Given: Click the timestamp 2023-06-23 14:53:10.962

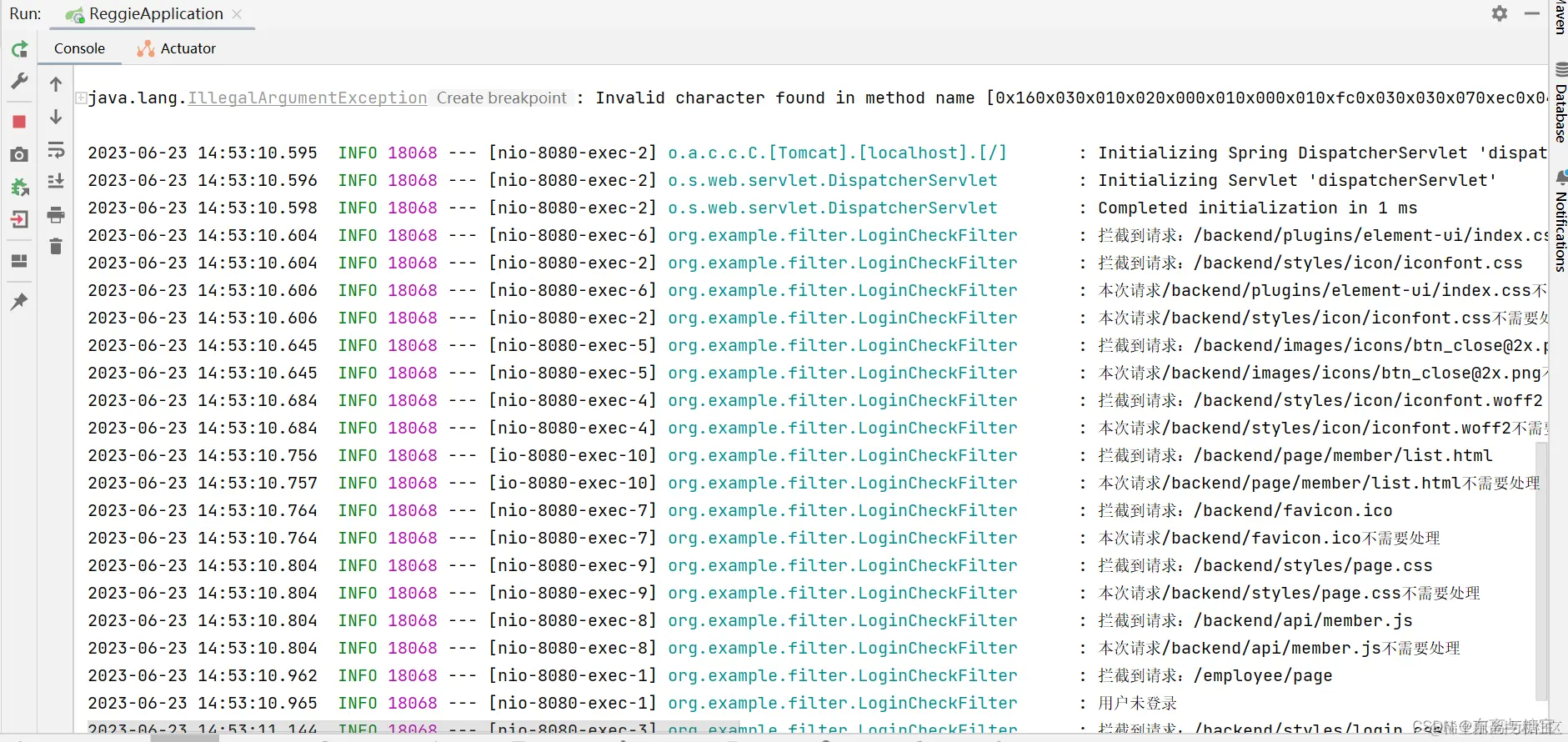Looking at the screenshot, I should [x=203, y=675].
